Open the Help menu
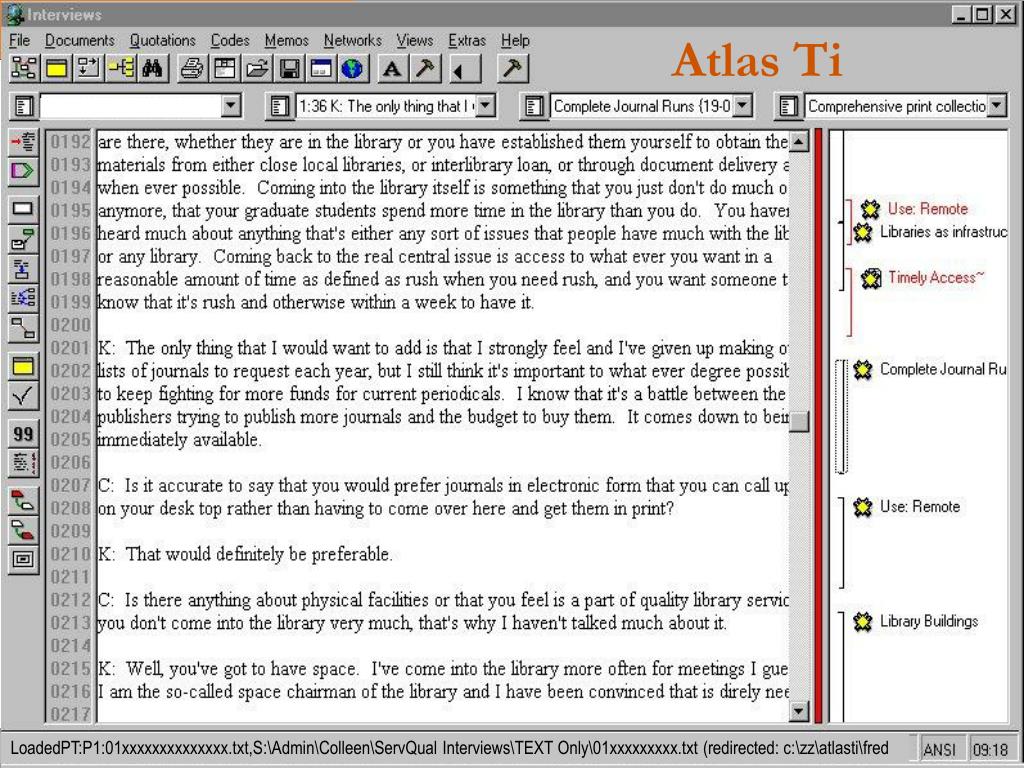The image size is (1024, 768). [515, 40]
